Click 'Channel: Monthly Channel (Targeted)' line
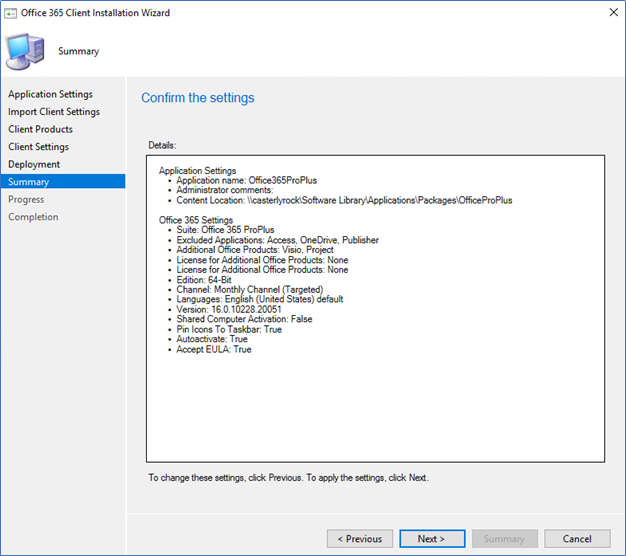626x556 pixels. coord(250,290)
